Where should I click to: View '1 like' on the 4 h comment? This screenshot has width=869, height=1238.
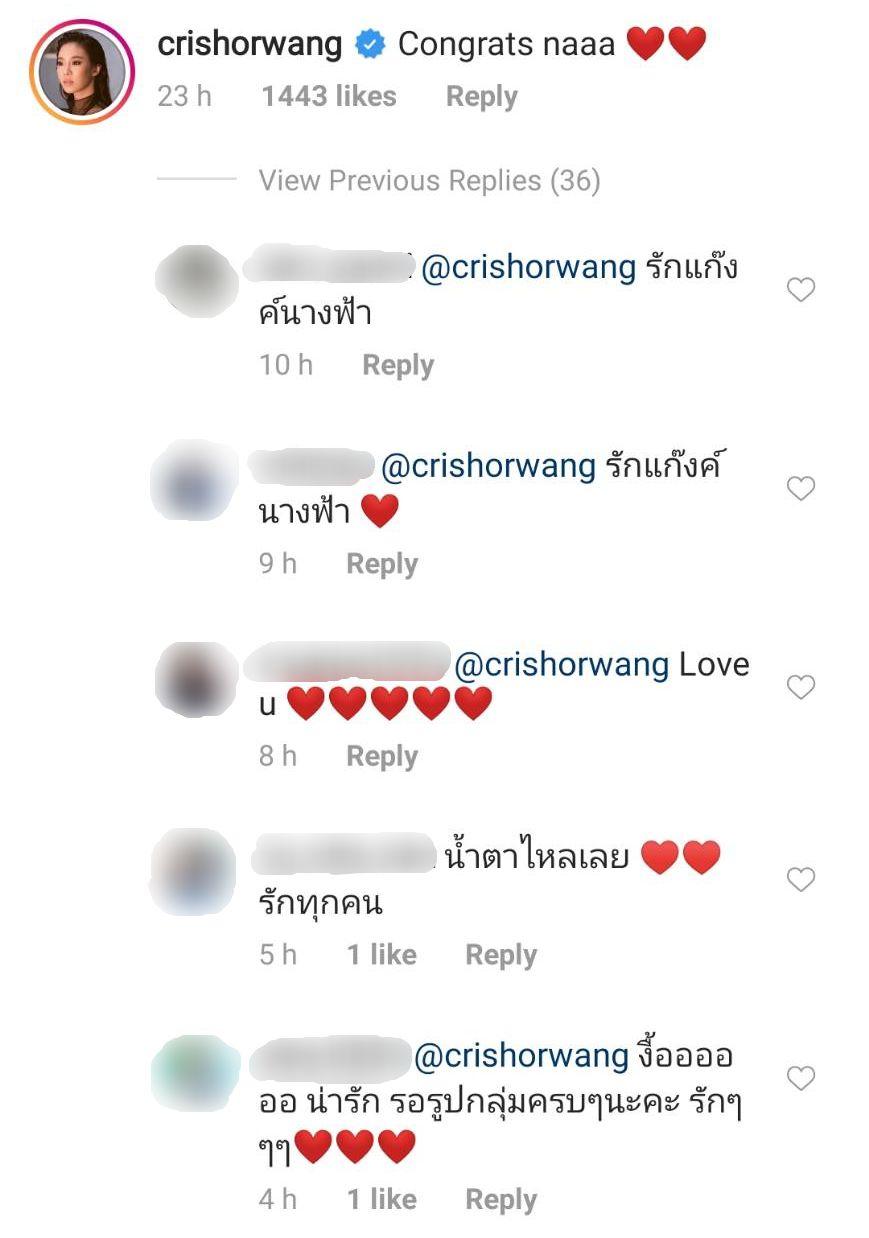click(382, 1200)
